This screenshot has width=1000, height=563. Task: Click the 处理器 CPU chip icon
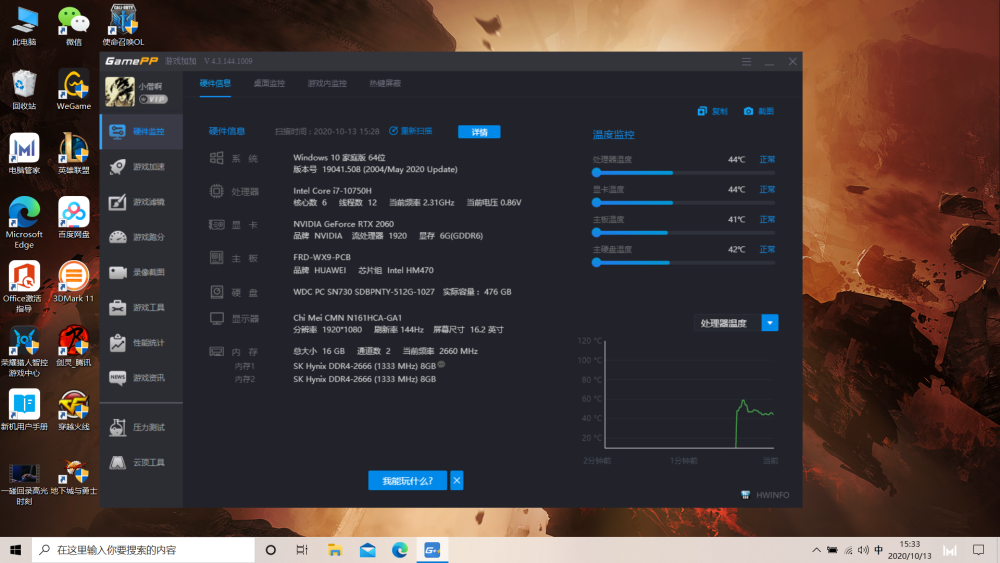217,191
